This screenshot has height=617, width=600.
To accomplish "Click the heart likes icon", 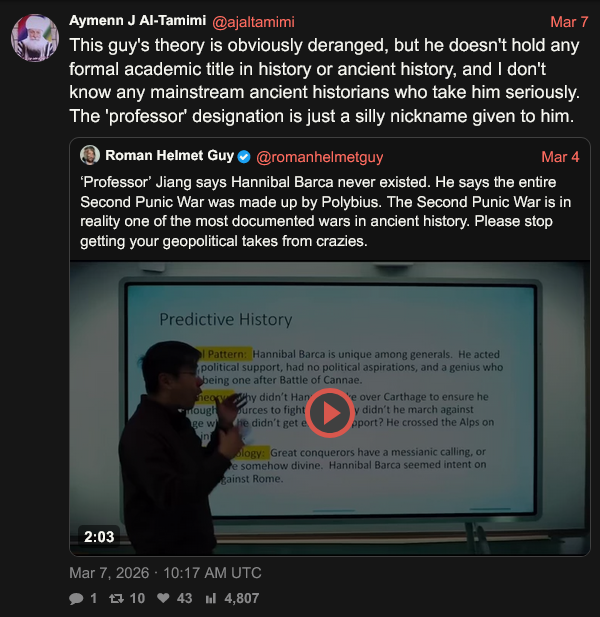I will (x=163, y=598).
